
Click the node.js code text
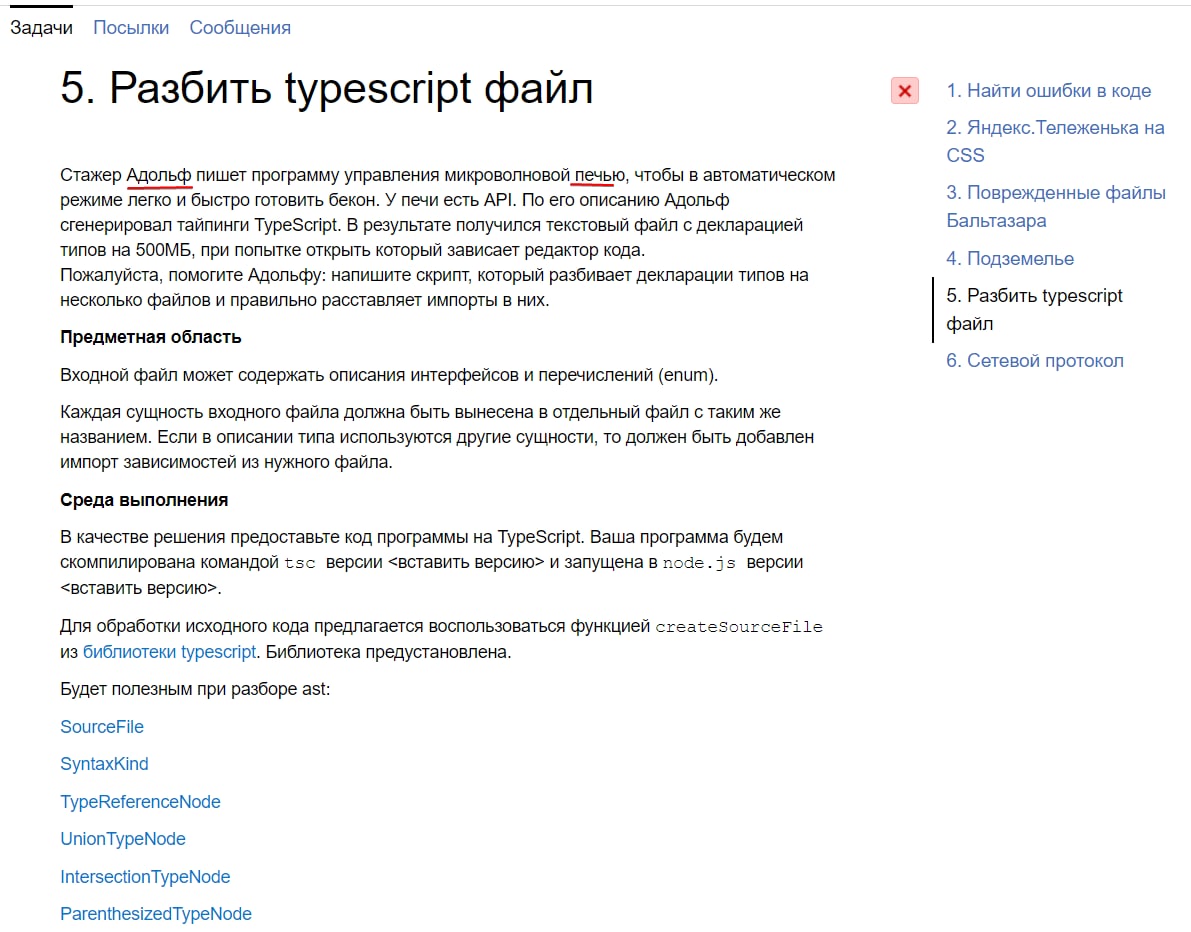[x=699, y=563]
